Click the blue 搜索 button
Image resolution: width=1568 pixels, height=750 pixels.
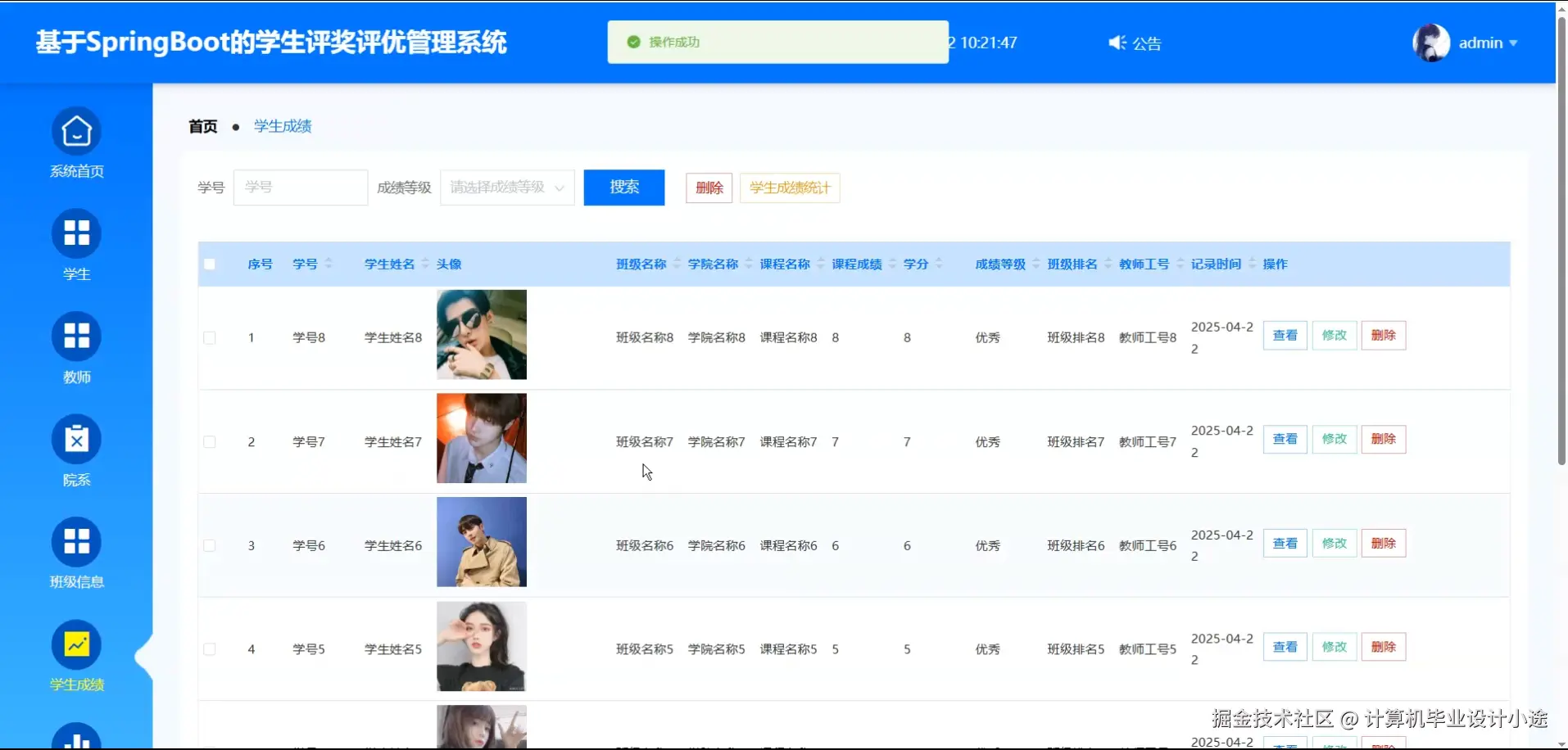point(624,187)
